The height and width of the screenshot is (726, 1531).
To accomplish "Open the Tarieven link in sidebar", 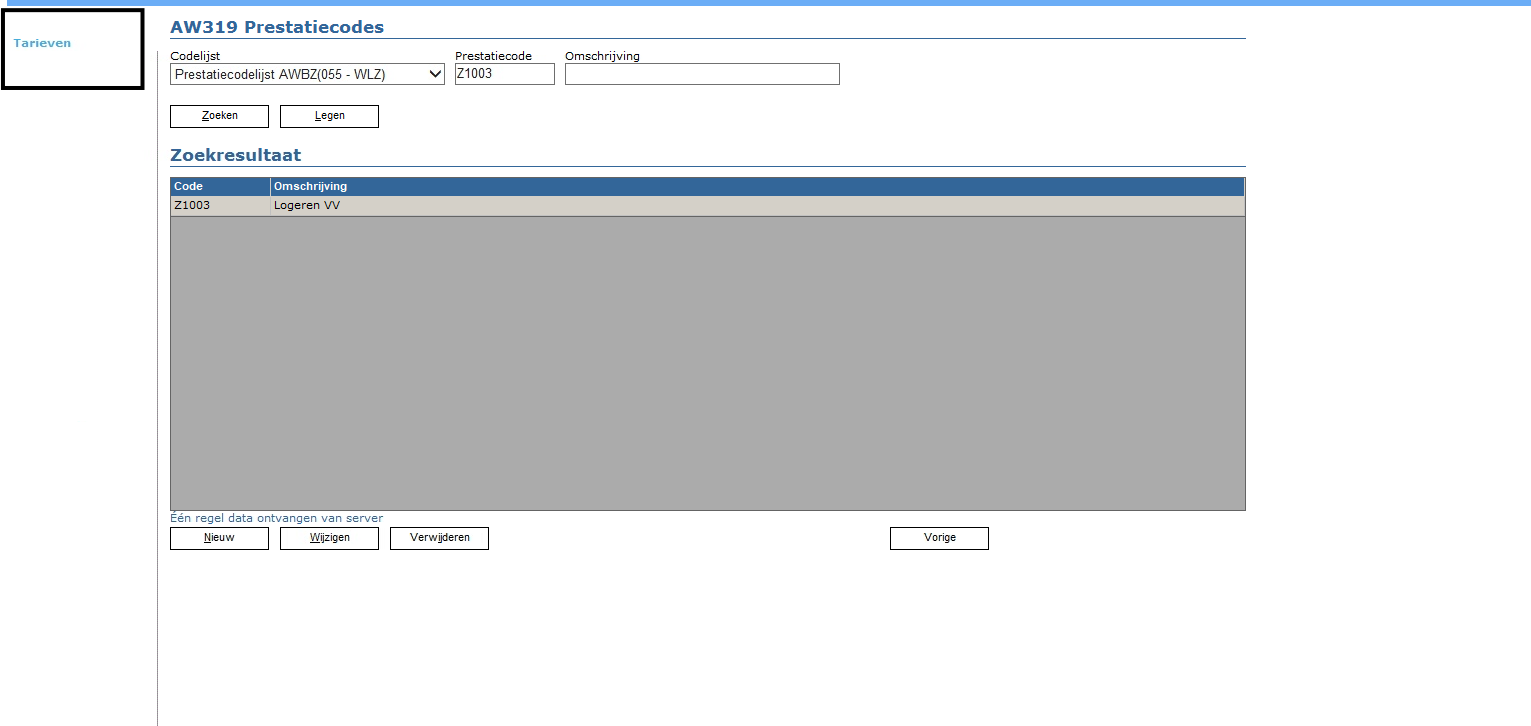I will 42,43.
